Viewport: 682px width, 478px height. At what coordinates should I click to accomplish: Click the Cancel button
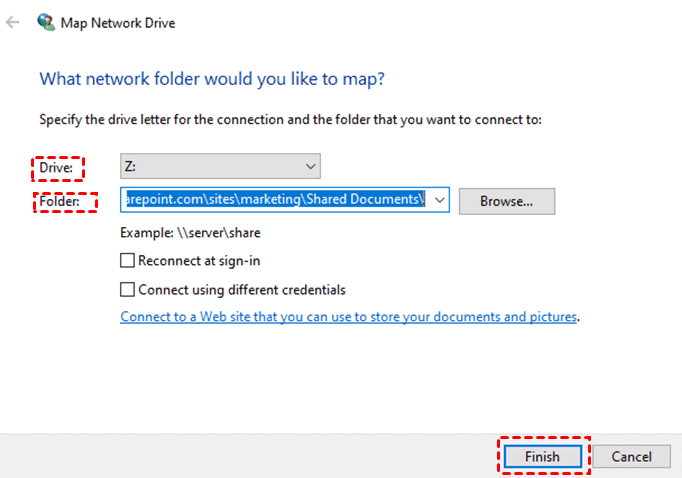coord(631,456)
